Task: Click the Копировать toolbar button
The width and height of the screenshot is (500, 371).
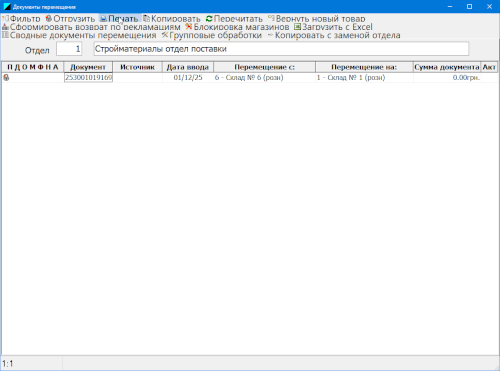Action: 172,19
